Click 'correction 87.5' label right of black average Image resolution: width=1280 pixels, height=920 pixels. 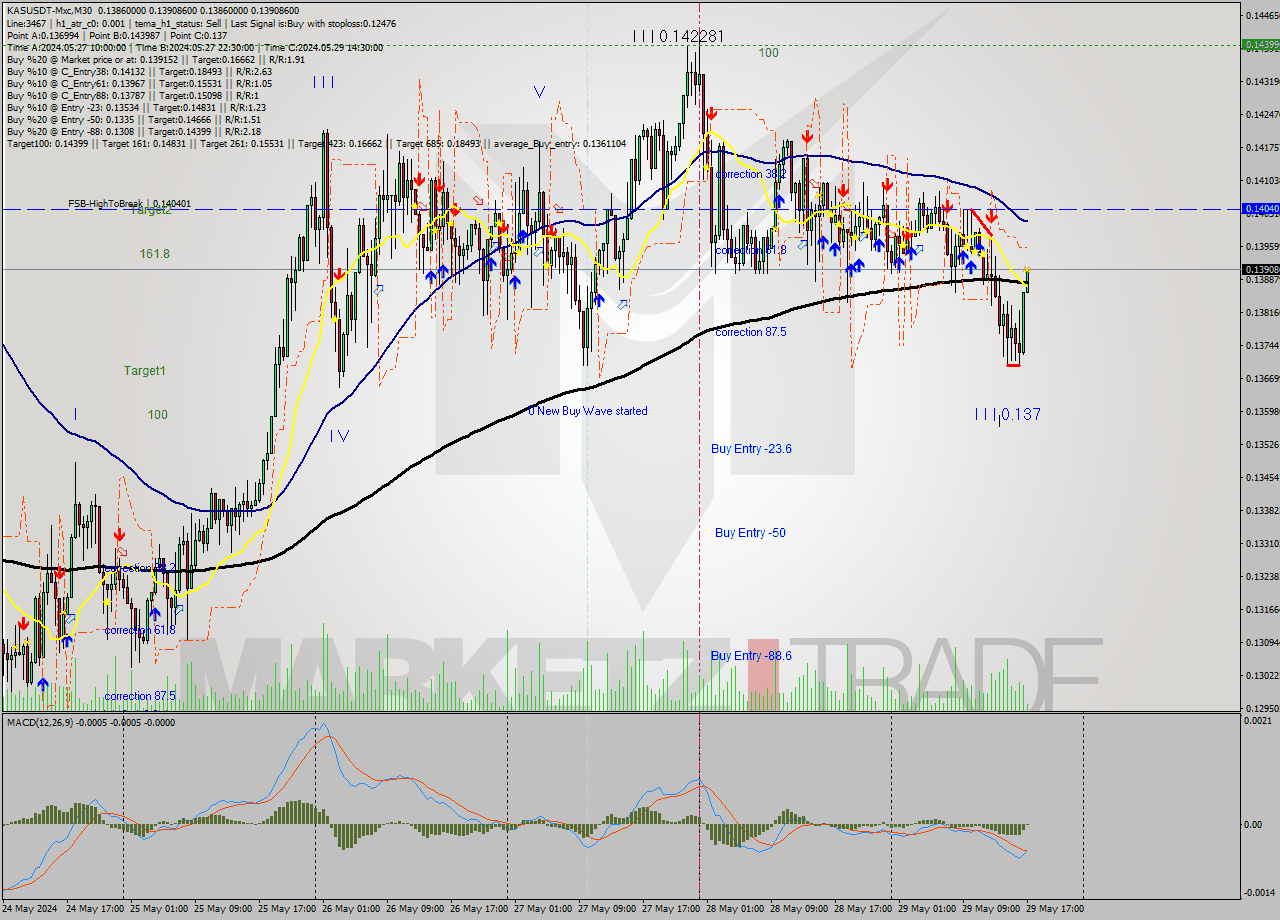tap(751, 332)
